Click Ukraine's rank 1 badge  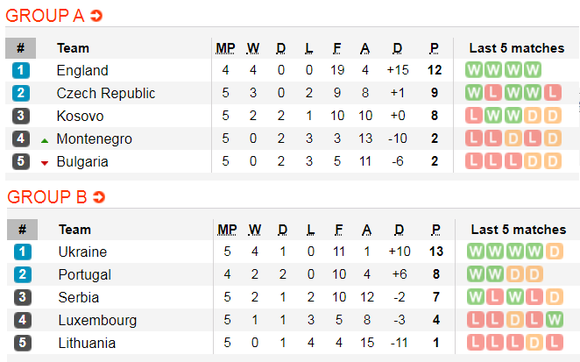[x=23, y=252]
